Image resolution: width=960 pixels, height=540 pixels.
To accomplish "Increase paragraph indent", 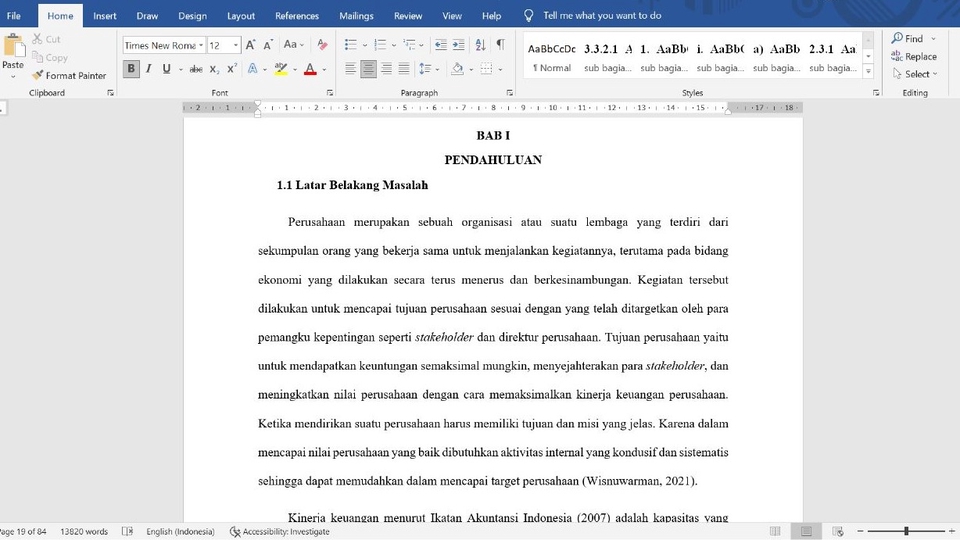I will click(x=459, y=45).
